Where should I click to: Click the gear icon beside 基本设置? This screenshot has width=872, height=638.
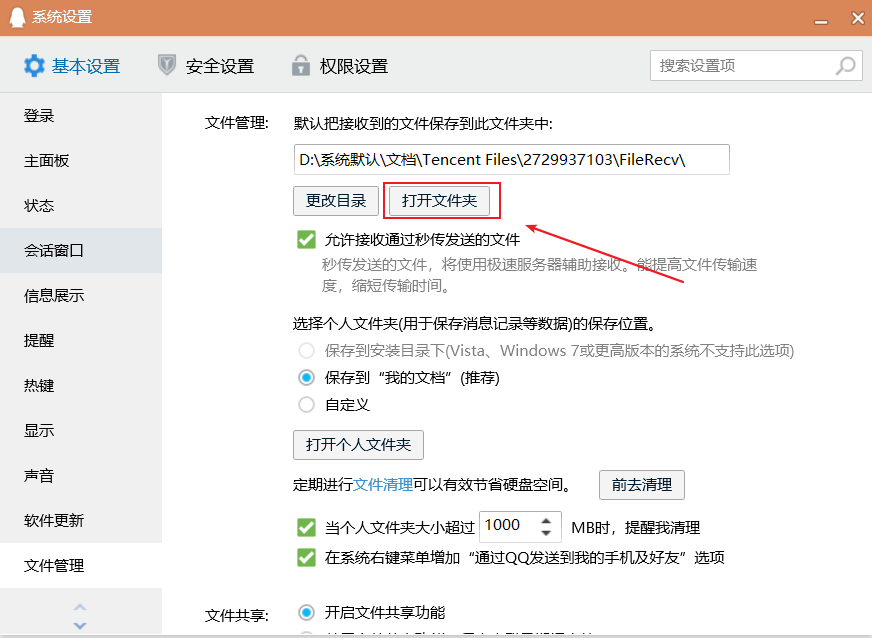[34, 66]
